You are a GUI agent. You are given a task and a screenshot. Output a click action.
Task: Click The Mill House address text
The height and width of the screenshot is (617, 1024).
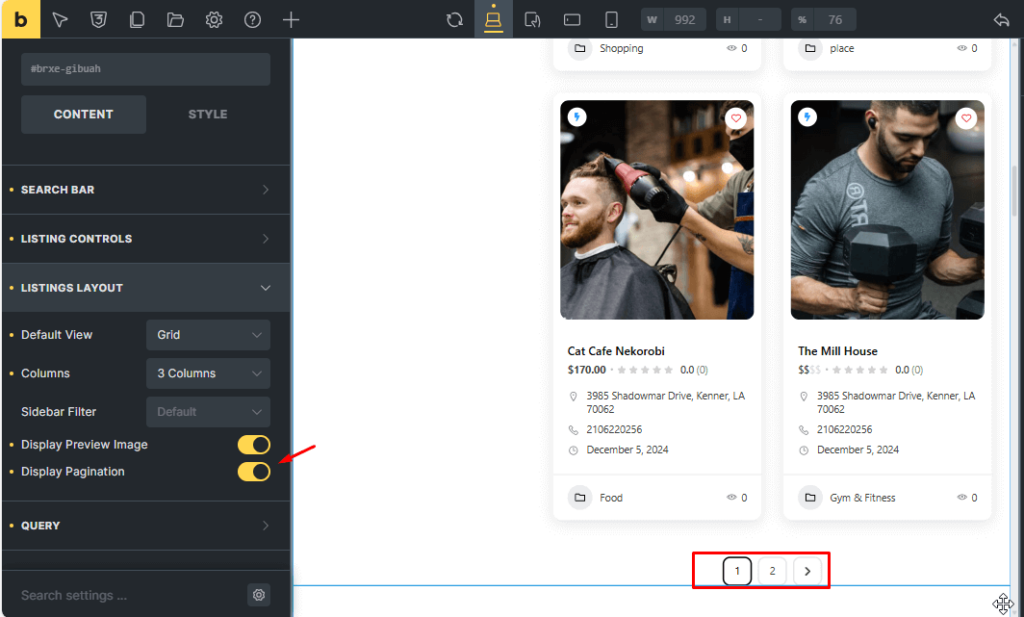point(895,402)
